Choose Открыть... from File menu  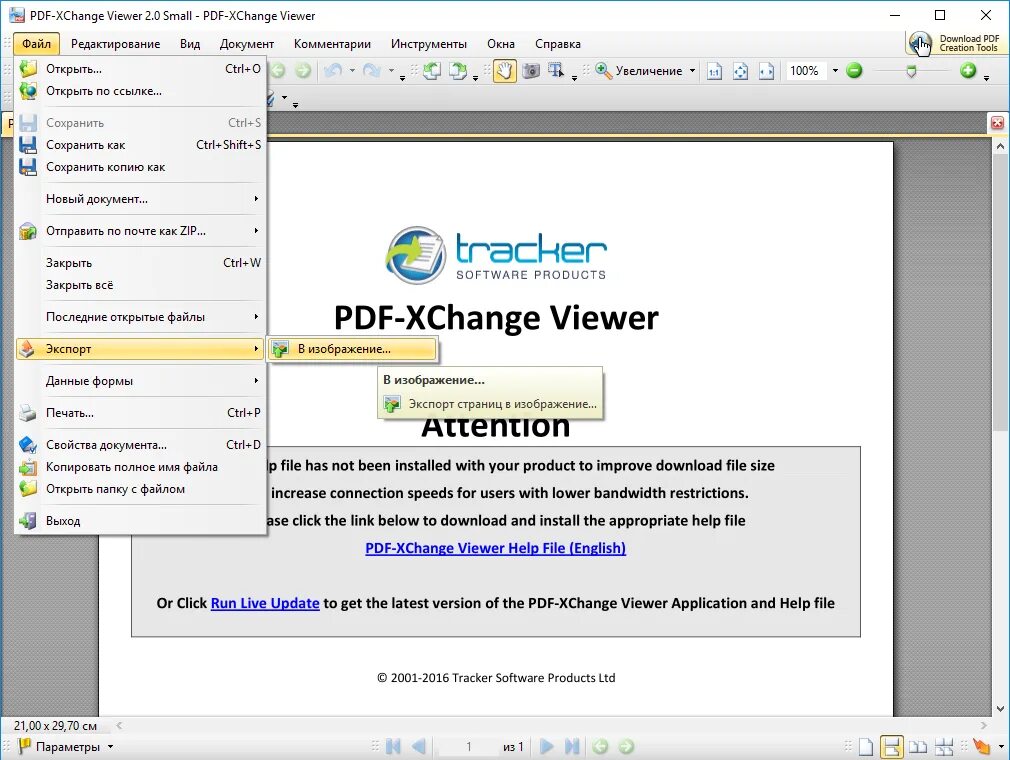[x=140, y=69]
